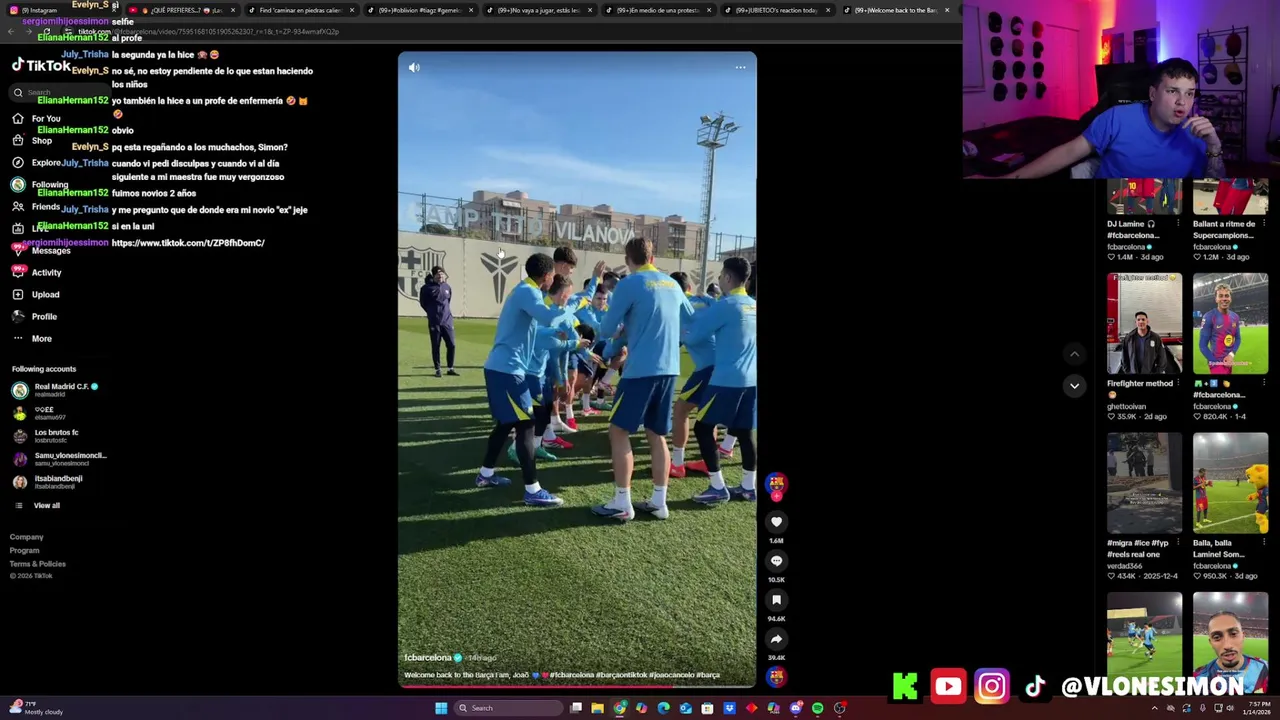Close the Welcome back to the Barça tab
1280x720 pixels.
click(947, 10)
